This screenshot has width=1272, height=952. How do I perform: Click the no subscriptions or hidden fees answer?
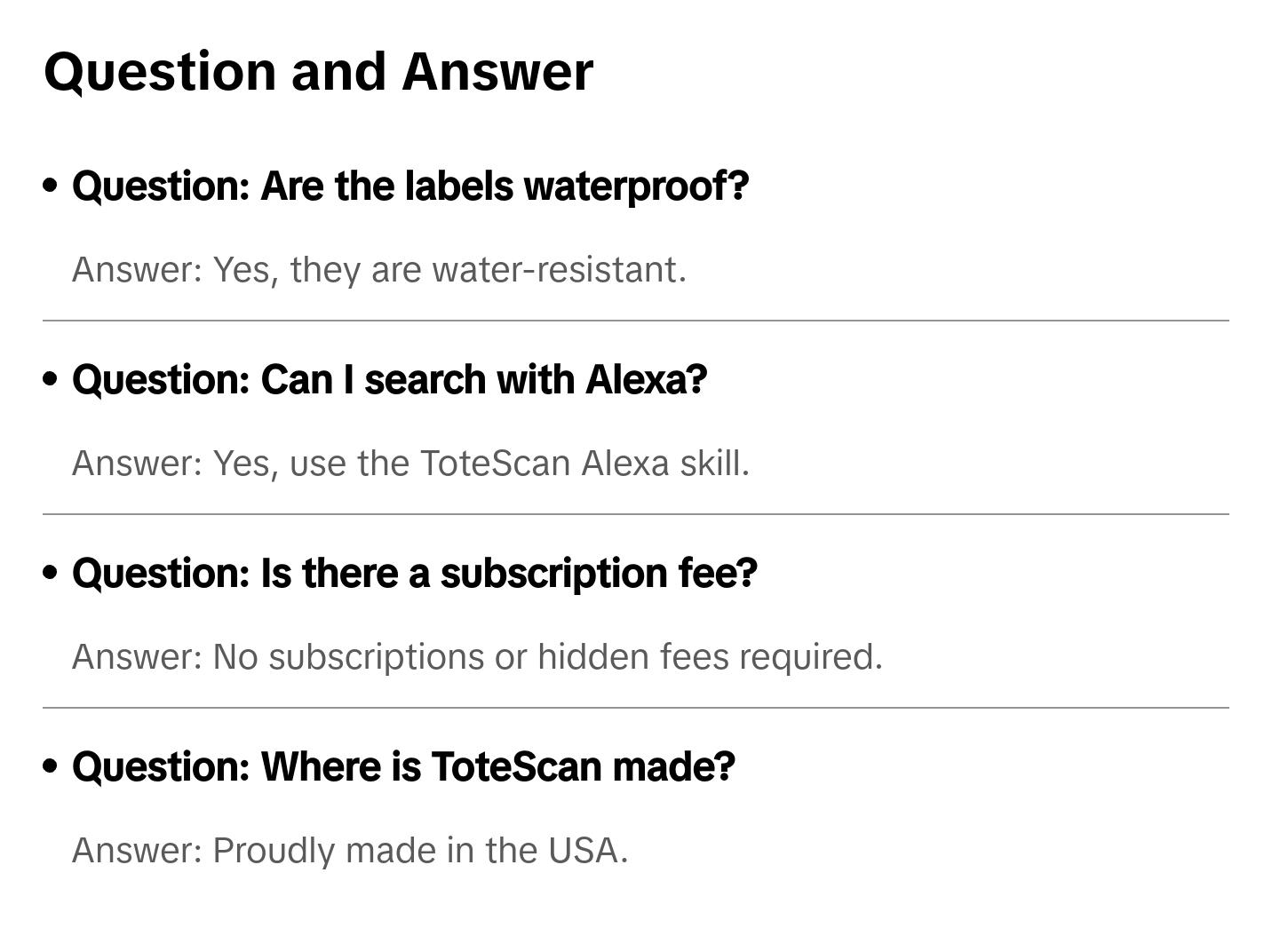coord(477,657)
